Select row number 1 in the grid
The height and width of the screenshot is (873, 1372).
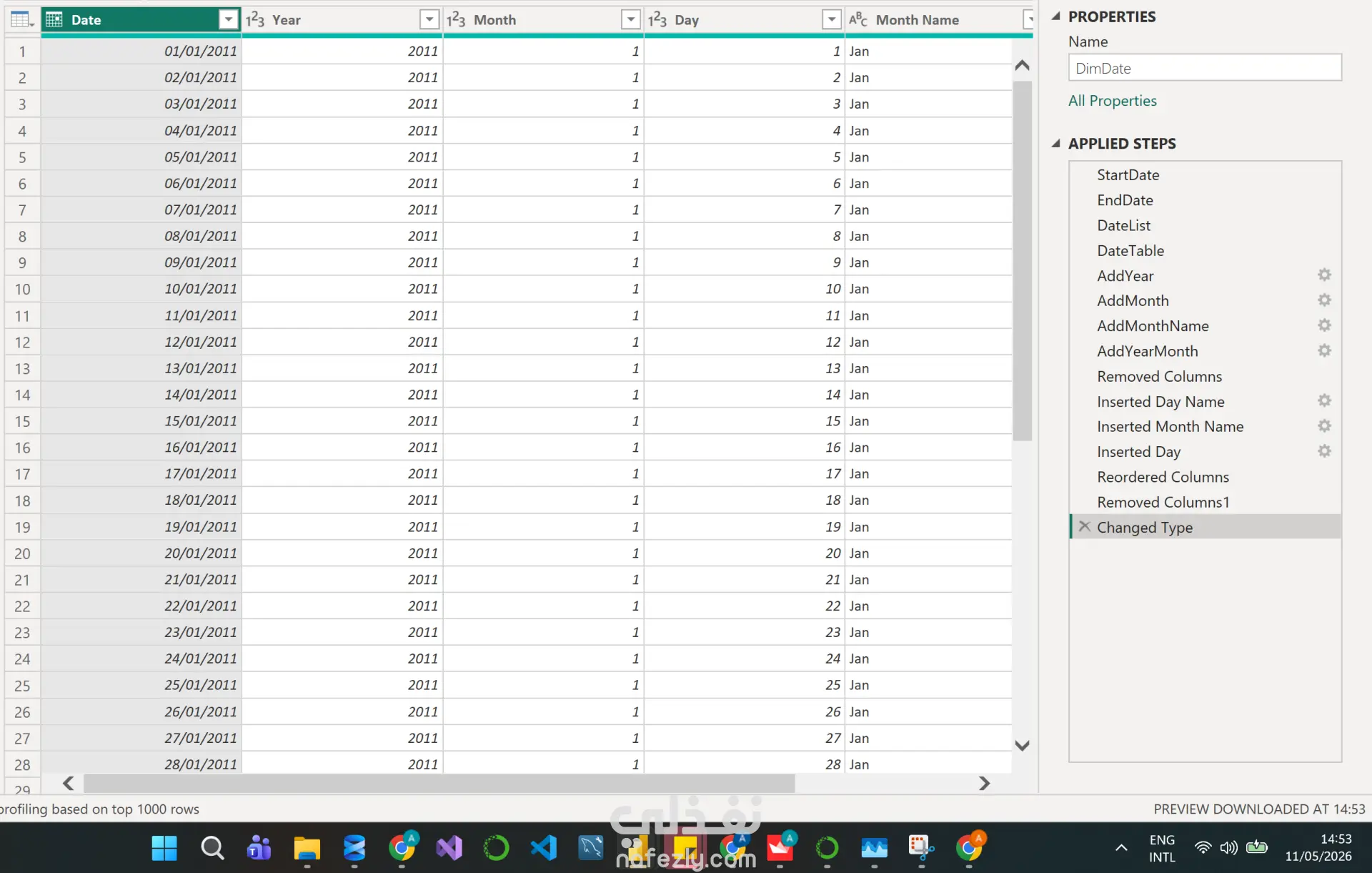click(22, 51)
